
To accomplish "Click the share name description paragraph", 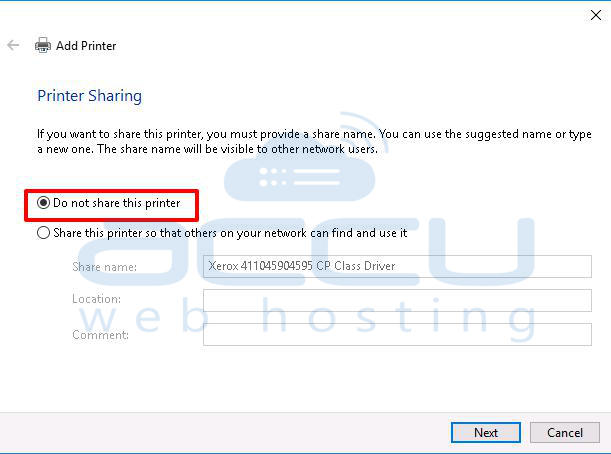I will click(314, 141).
